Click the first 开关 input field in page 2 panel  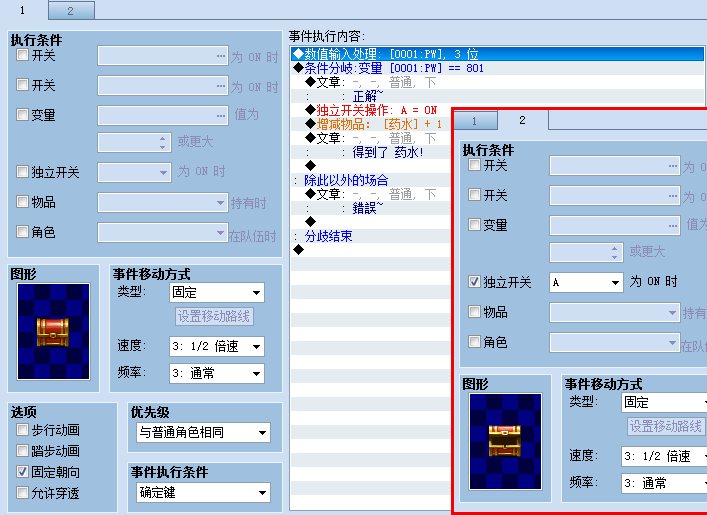tap(615, 166)
